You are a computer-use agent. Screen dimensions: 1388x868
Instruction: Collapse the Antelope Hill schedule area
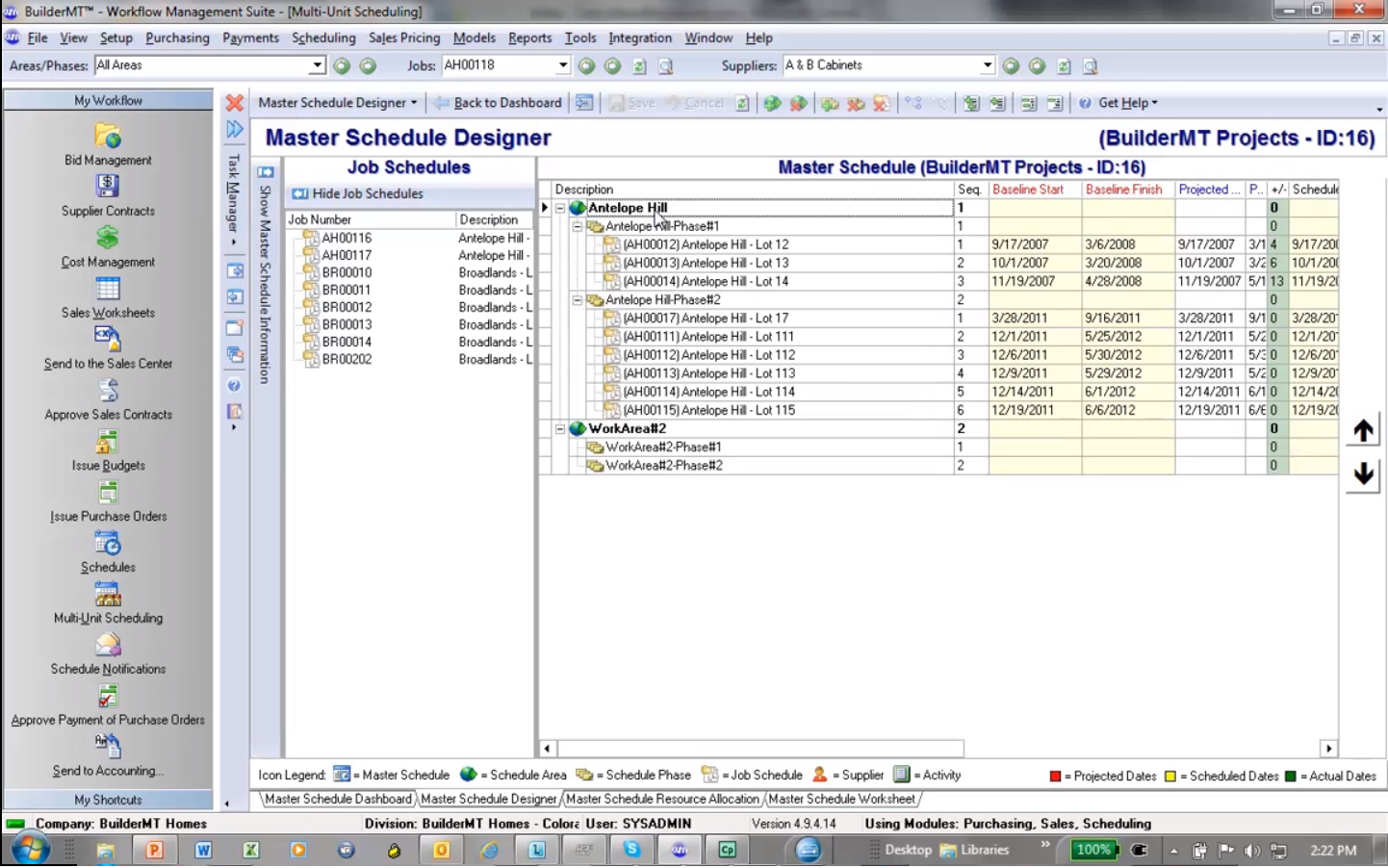point(560,208)
